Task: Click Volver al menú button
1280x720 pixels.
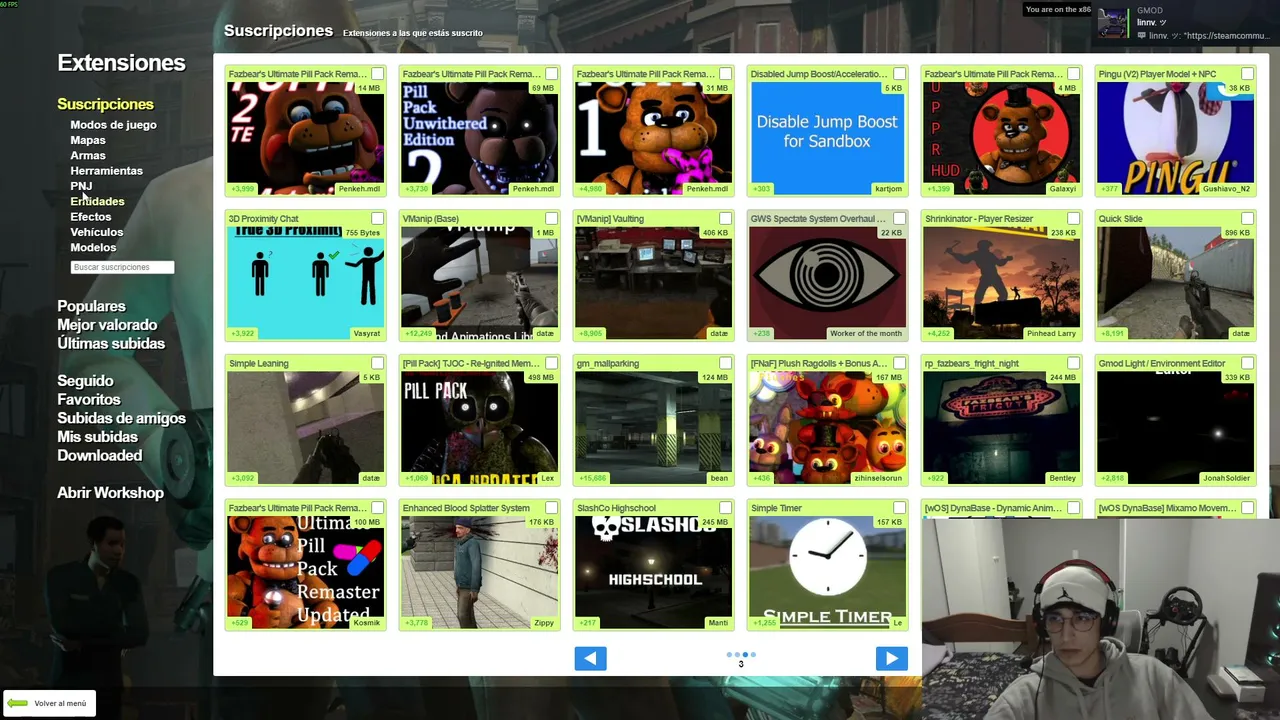Action: point(49,703)
